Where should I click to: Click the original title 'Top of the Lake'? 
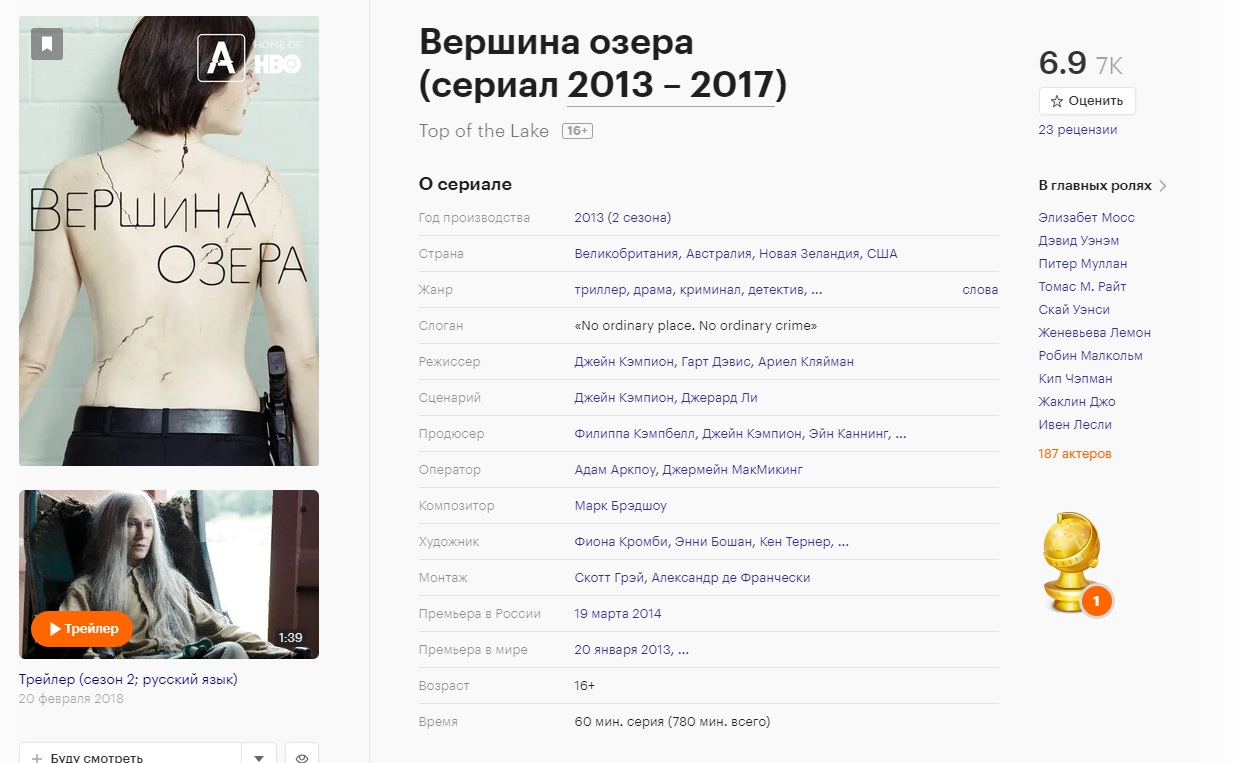[484, 131]
